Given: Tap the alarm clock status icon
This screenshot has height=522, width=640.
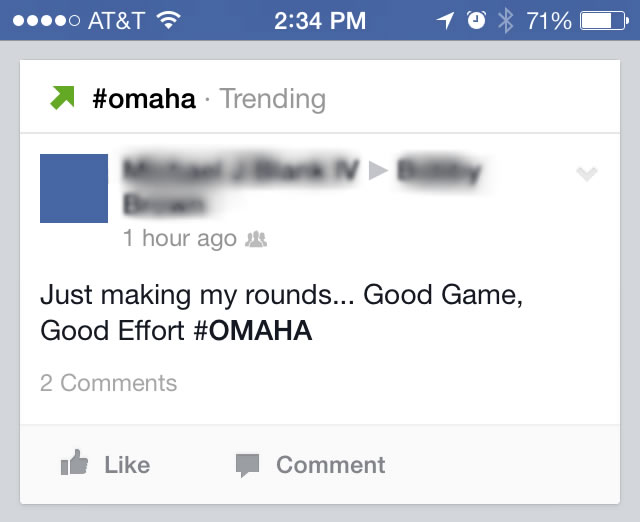Looking at the screenshot, I should [476, 20].
